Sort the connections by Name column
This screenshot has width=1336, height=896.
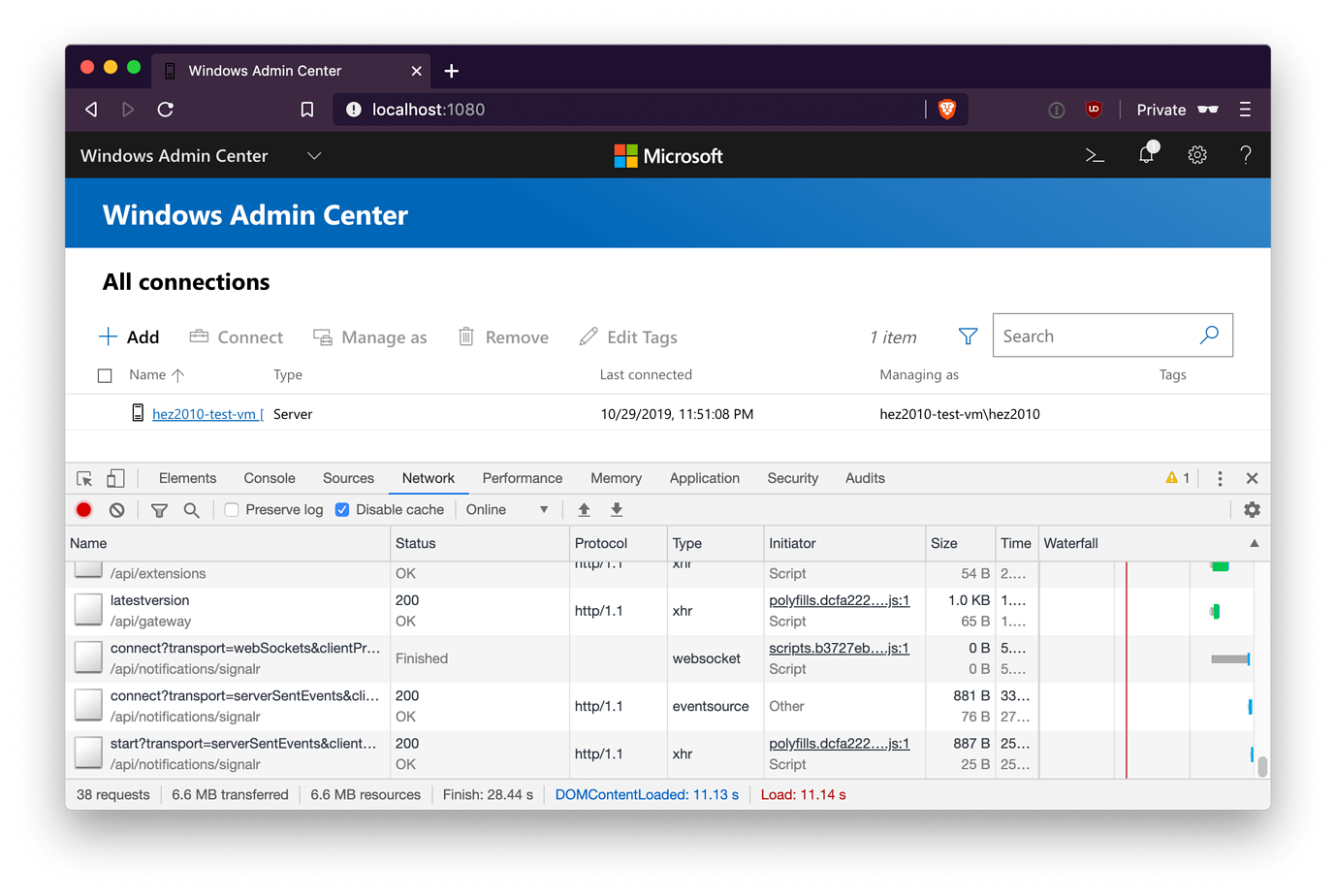(x=156, y=375)
